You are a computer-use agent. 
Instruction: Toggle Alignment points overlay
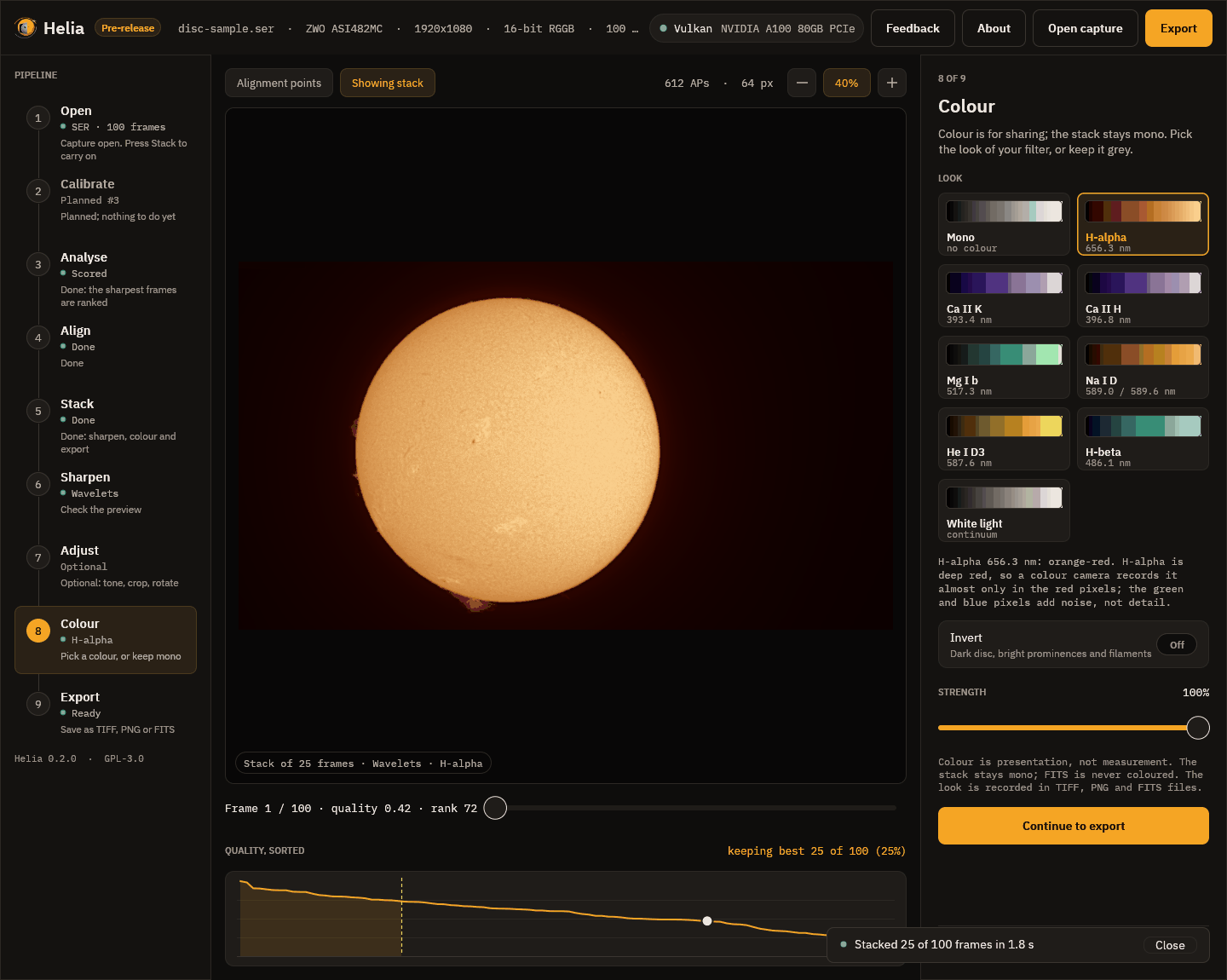279,83
